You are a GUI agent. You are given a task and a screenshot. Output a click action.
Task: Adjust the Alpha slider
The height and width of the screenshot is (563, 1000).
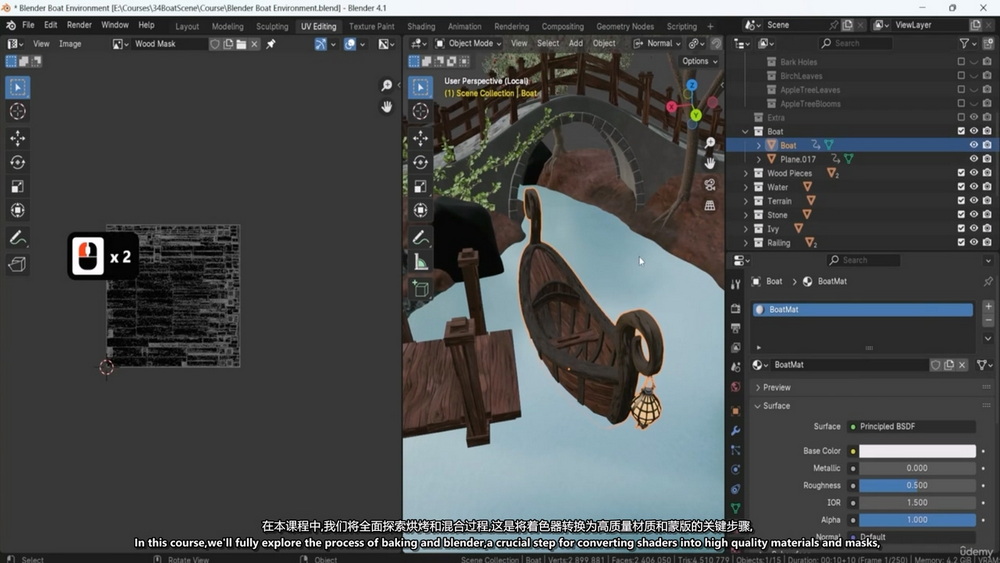click(x=917, y=520)
